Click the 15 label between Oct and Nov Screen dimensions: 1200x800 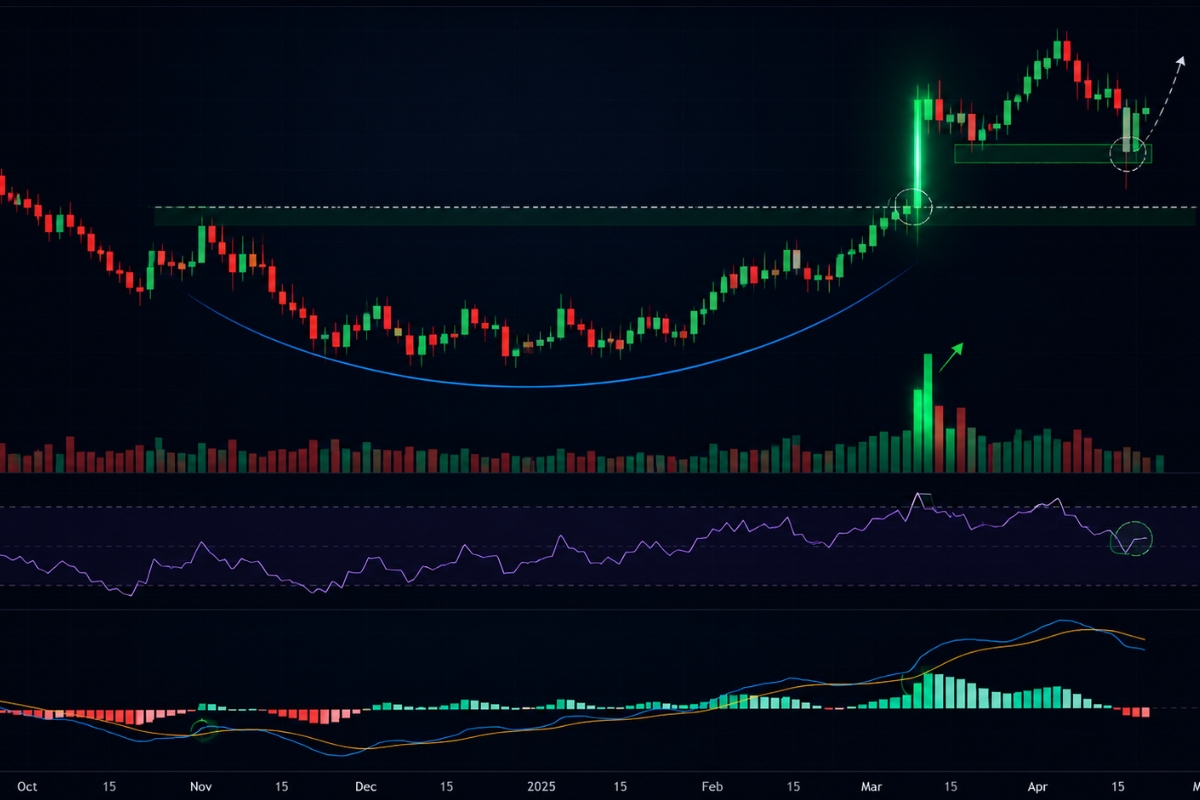(x=110, y=786)
